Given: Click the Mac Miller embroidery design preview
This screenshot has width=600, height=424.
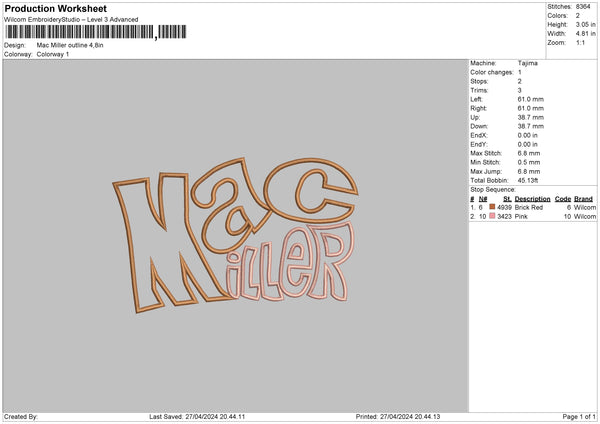Looking at the screenshot, I should (235, 235).
